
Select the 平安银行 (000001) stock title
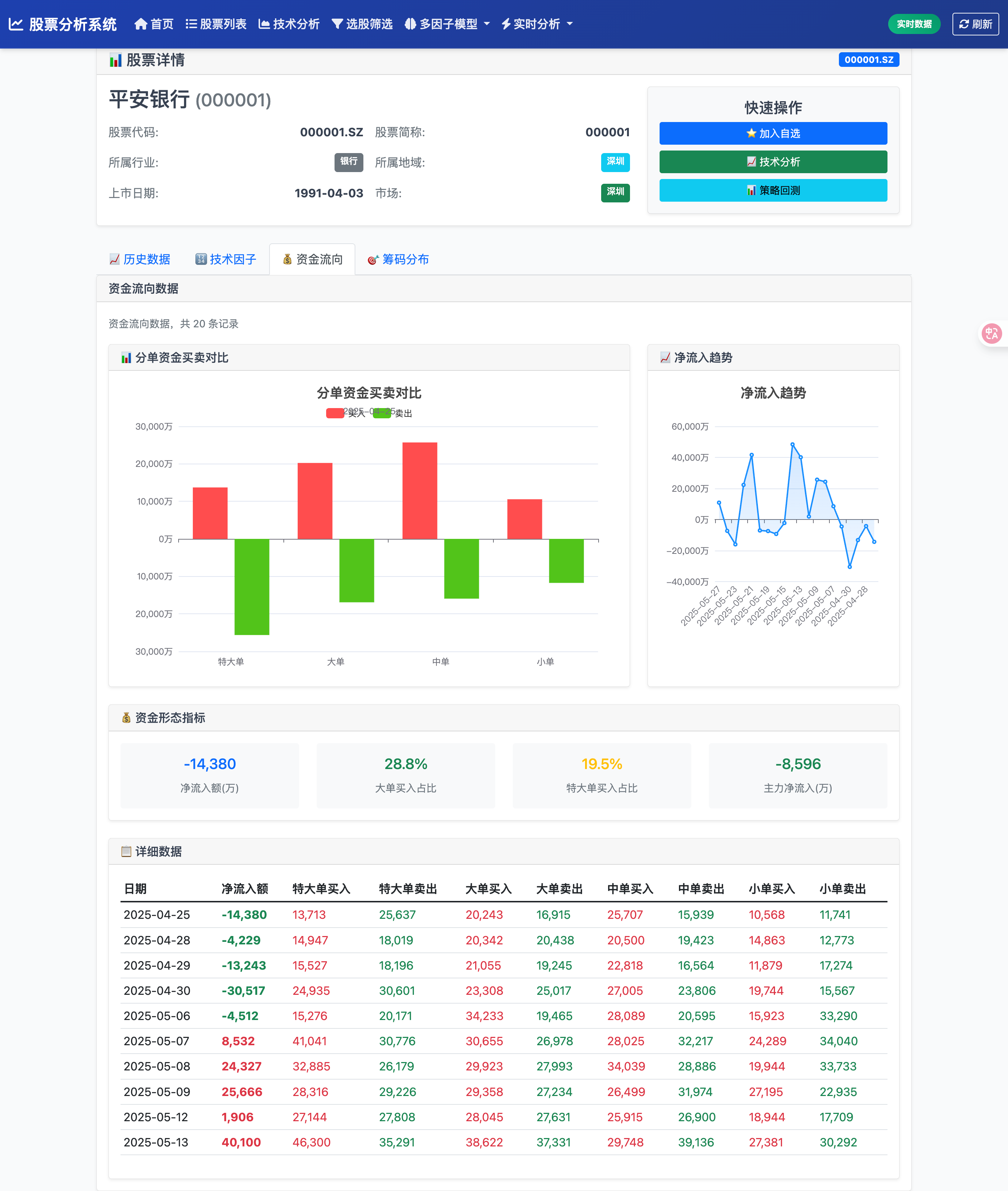pos(190,99)
